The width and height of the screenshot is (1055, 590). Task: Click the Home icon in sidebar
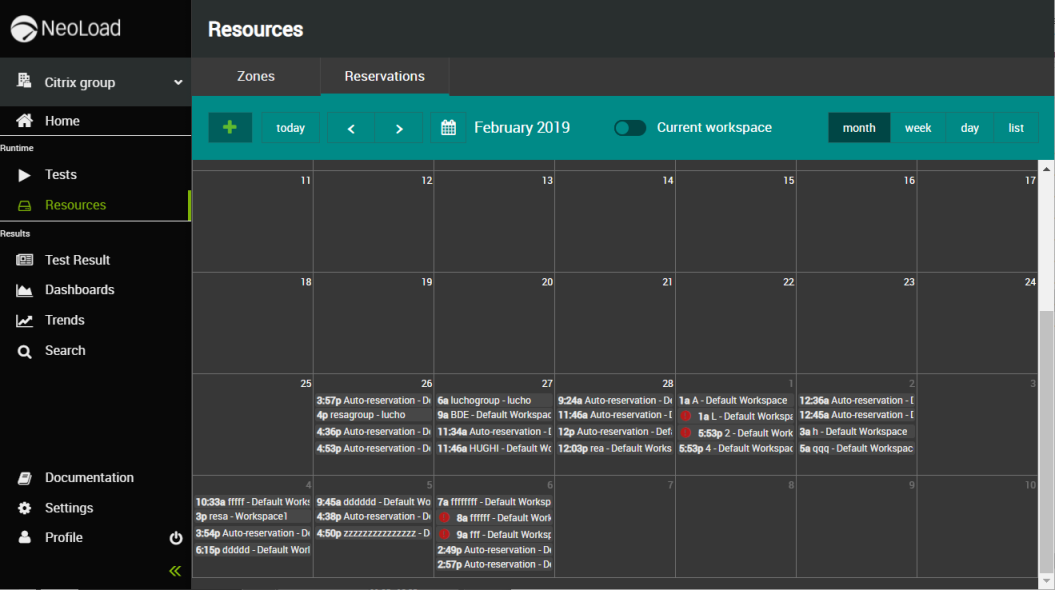click(x=25, y=121)
